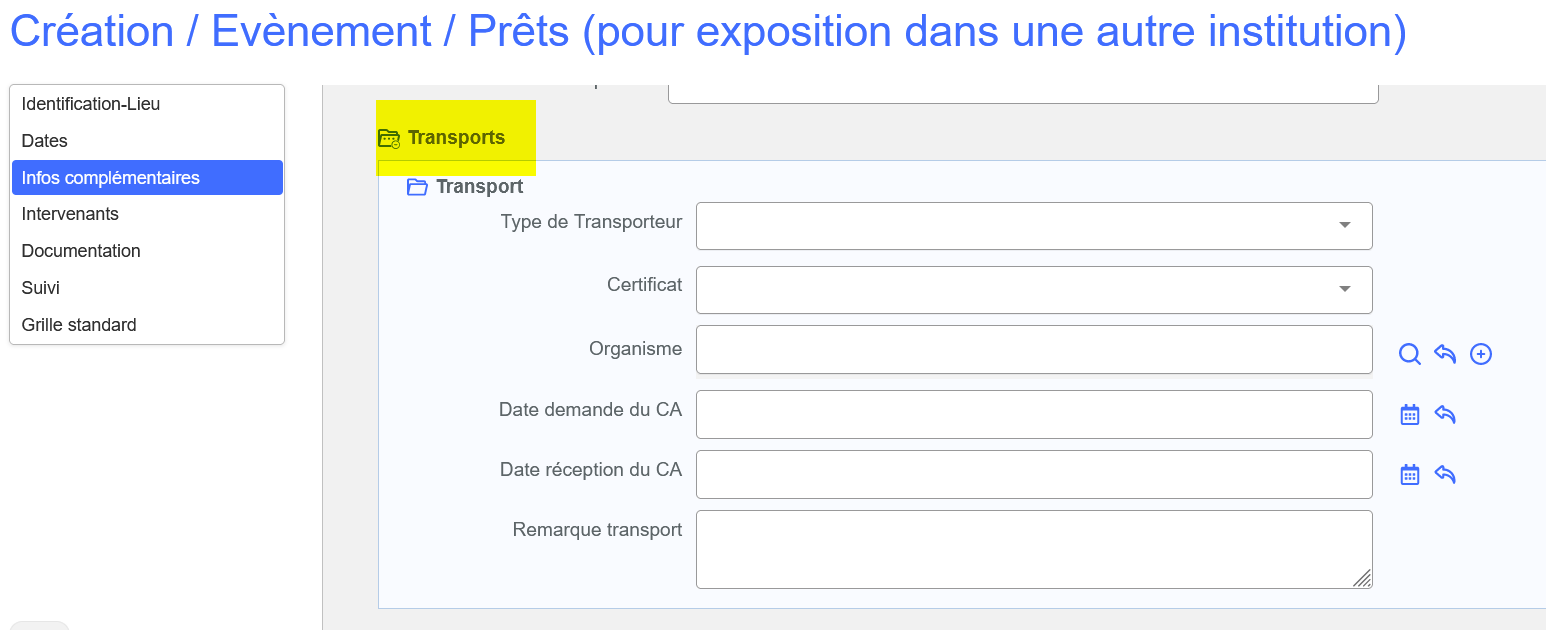The width and height of the screenshot is (1546, 630).
Task: Click the undo arrow icon beside Organisme
Action: click(x=1445, y=354)
